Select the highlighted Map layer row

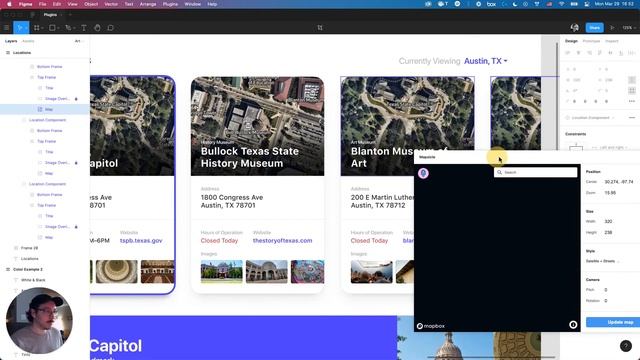45,109
